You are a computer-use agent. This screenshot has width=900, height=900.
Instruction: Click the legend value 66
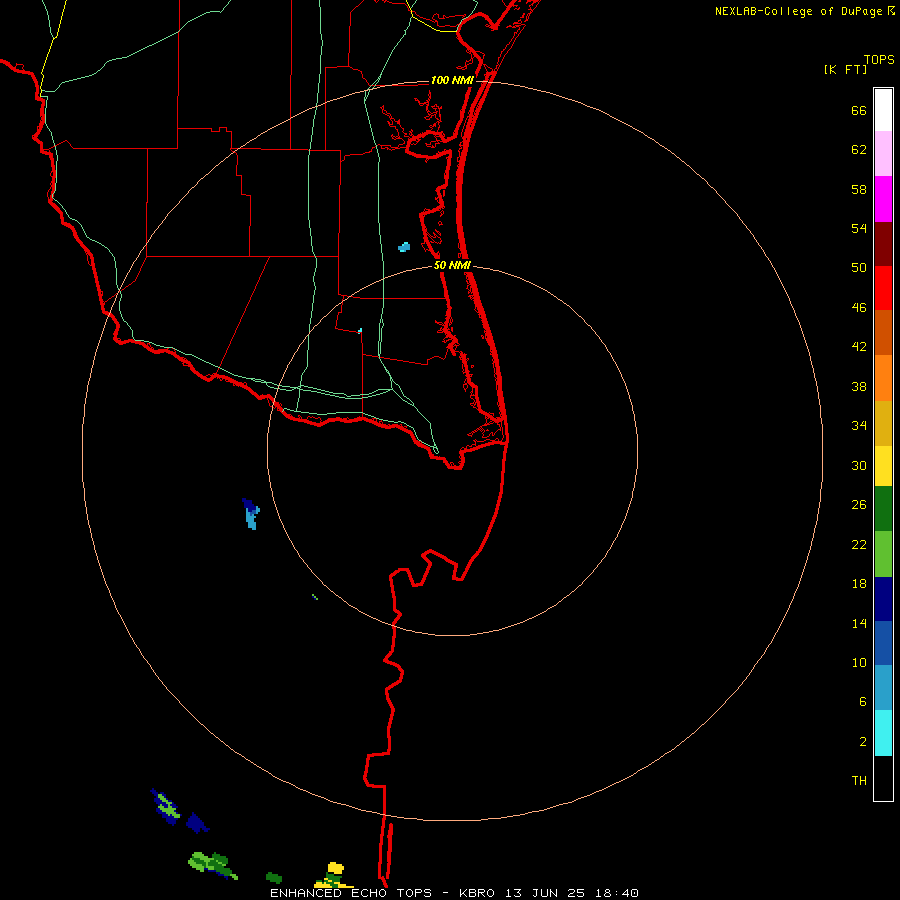[x=859, y=110]
